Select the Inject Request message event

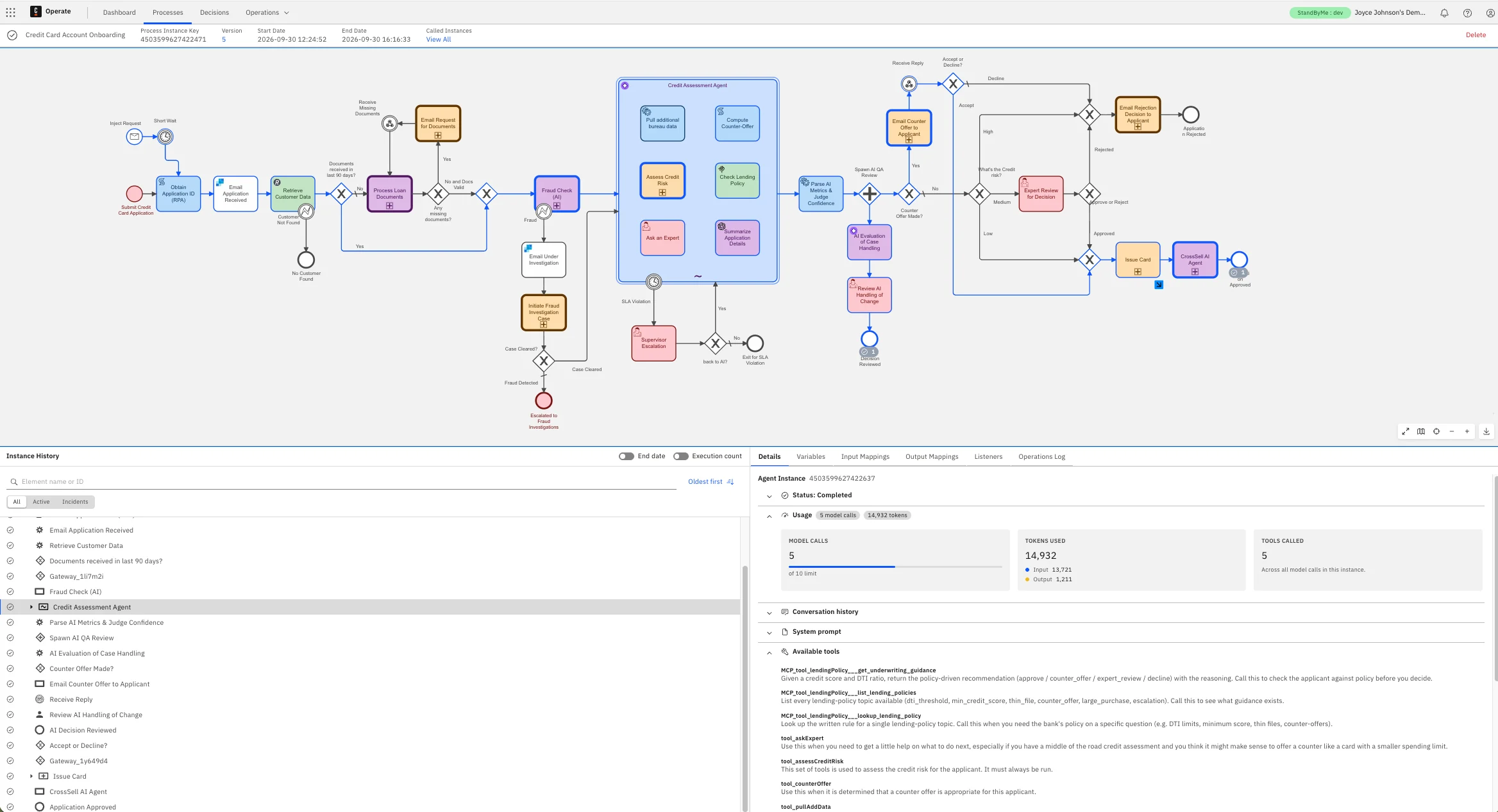click(134, 137)
